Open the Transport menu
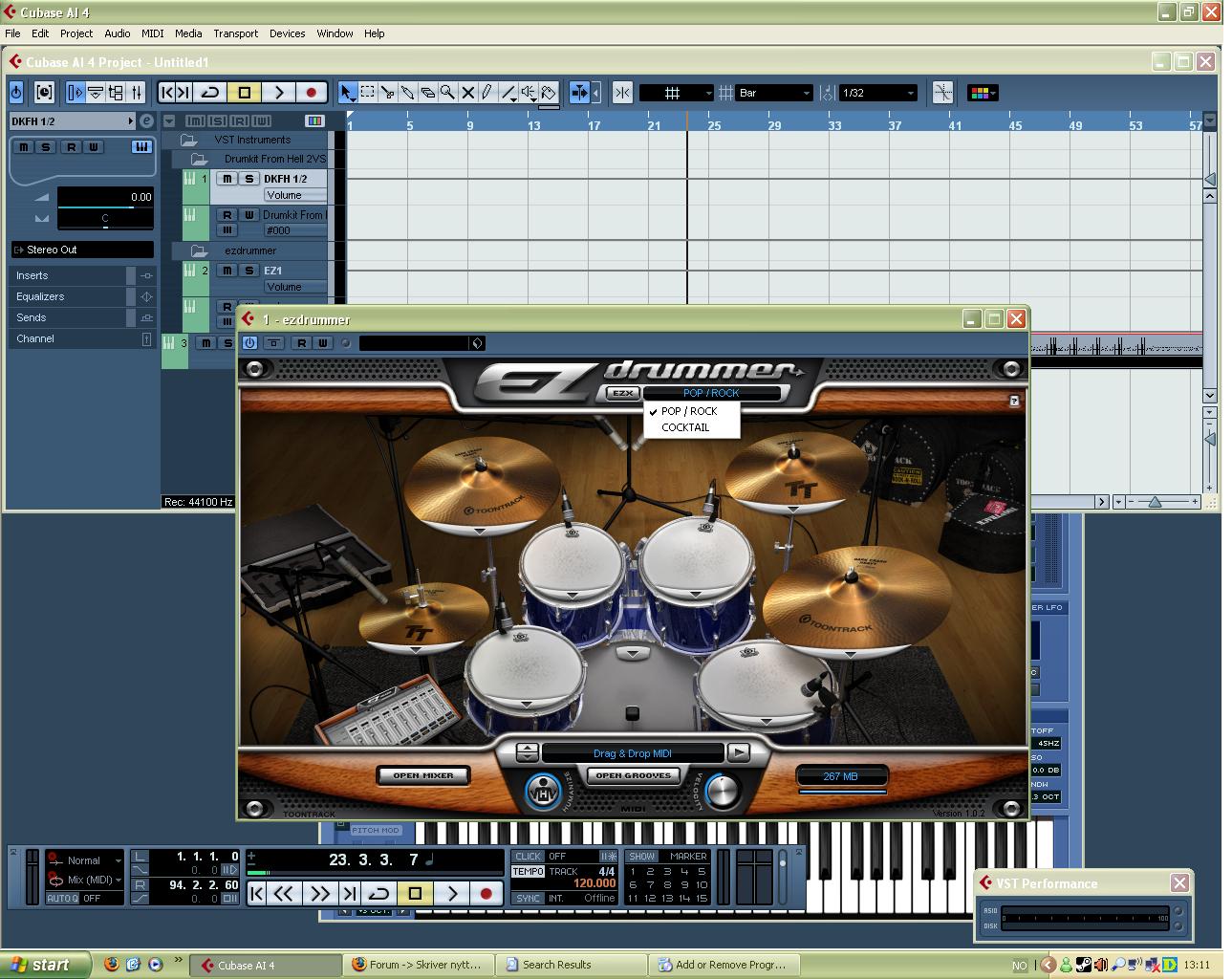This screenshot has height=979, width=1232. pyautogui.click(x=236, y=33)
